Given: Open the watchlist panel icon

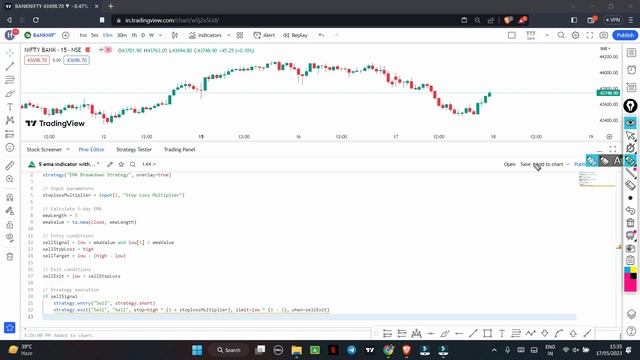Looking at the screenshot, I should [x=631, y=53].
